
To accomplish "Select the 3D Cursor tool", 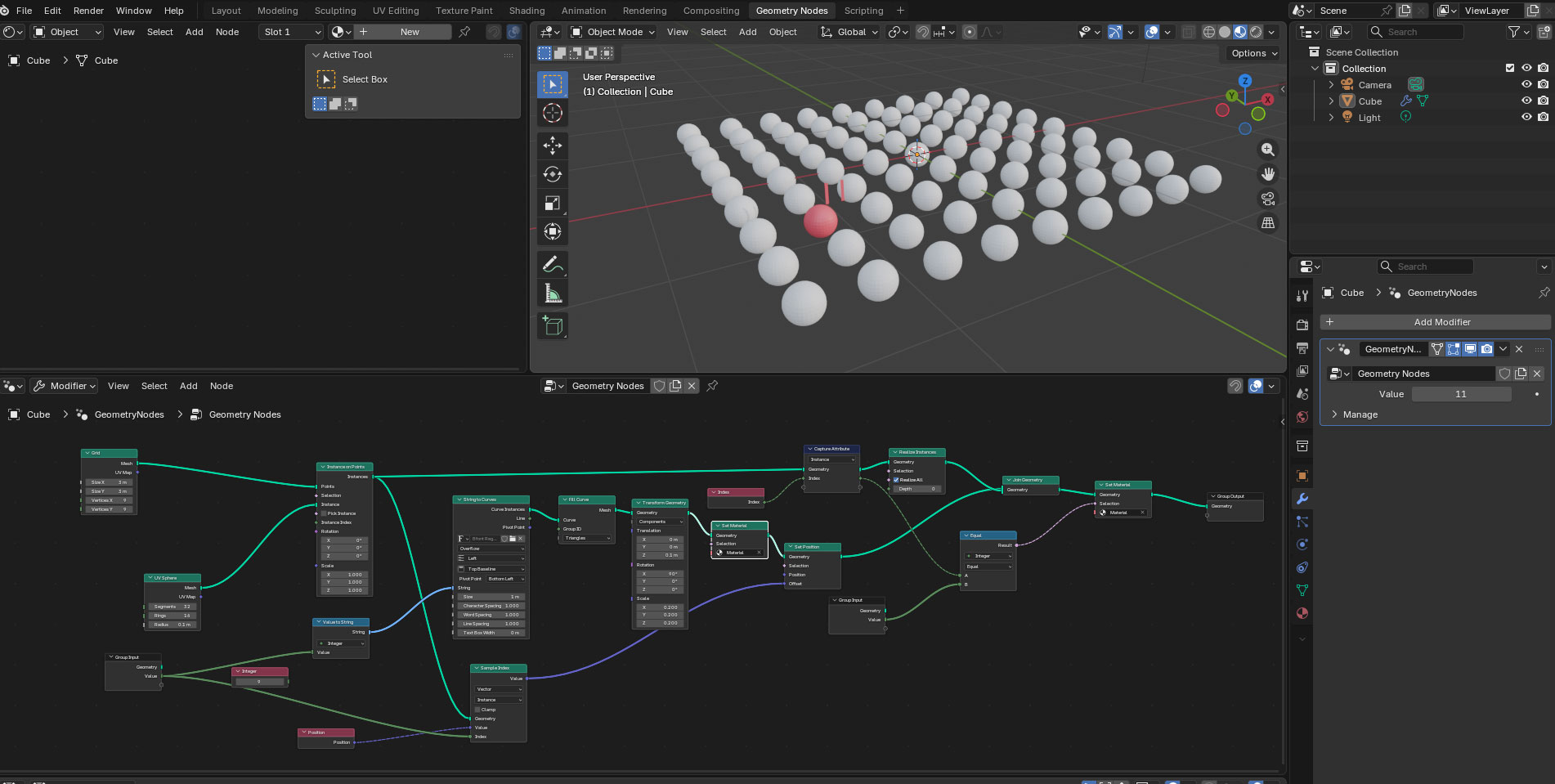I will click(x=553, y=113).
